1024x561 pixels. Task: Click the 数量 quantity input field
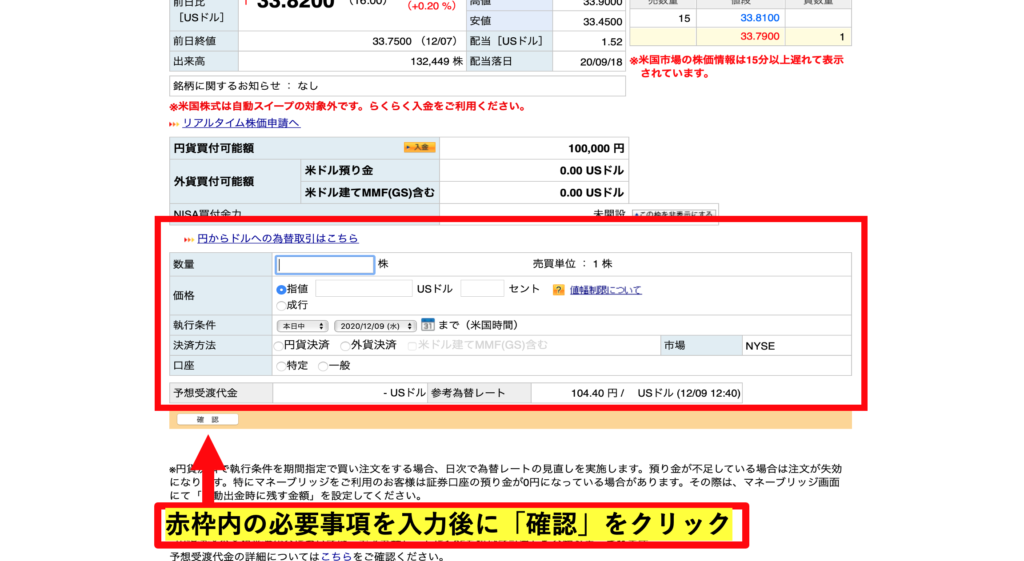(x=325, y=264)
